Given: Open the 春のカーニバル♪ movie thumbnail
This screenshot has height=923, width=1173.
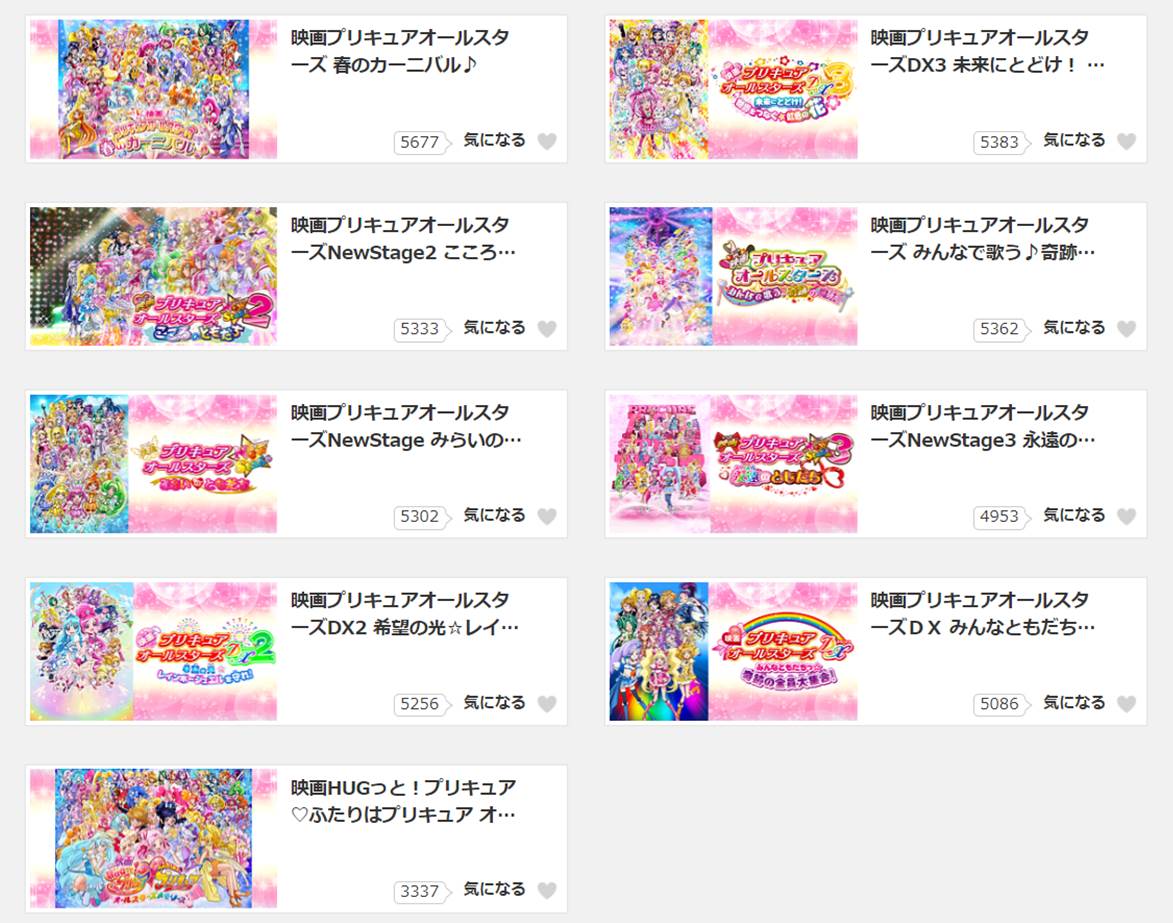Looking at the screenshot, I should [153, 89].
